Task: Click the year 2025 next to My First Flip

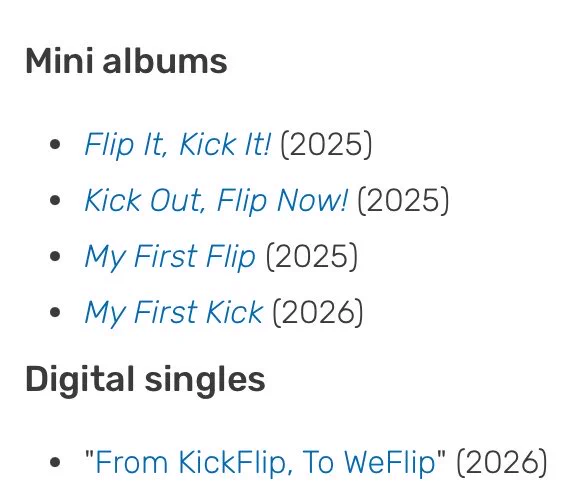Action: [311, 257]
